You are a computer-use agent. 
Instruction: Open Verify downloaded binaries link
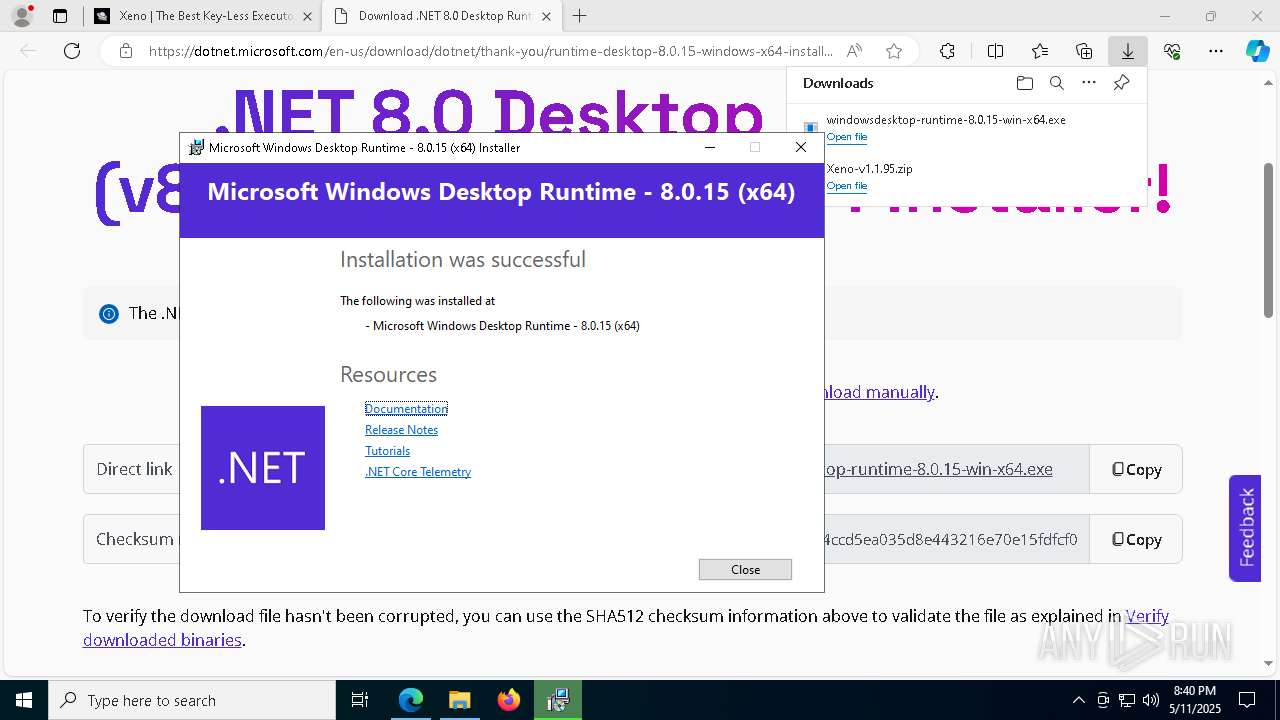point(626,628)
